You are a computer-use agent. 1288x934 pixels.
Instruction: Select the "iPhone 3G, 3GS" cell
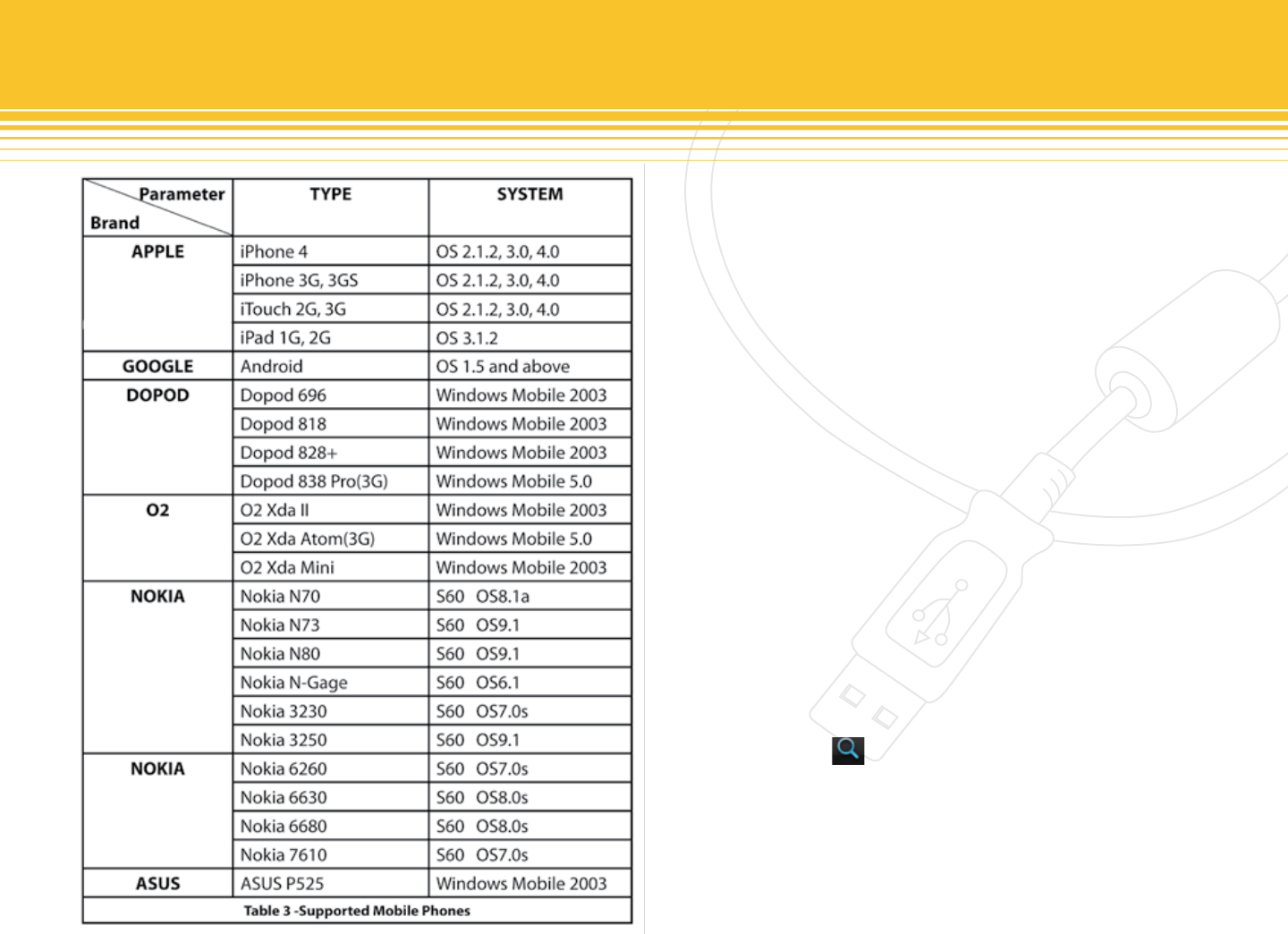331,280
